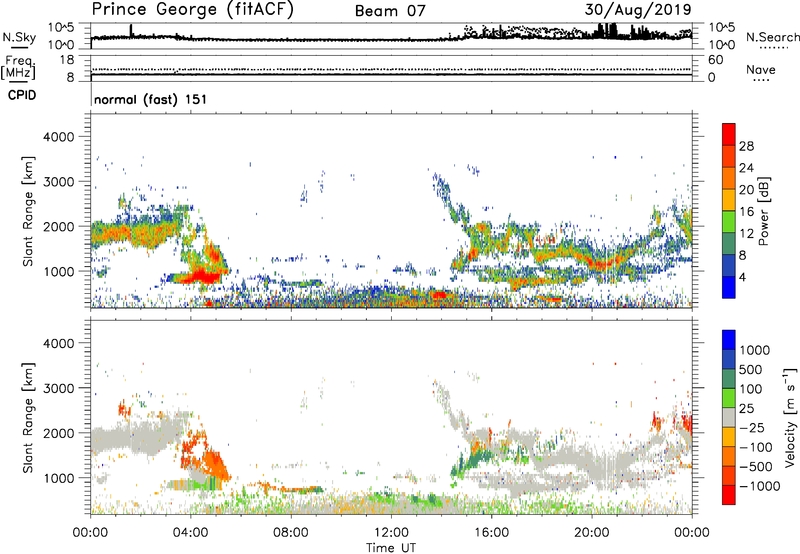Click the blue bottom of power colorbar
Viewport: 800px width, 554px height.
(729, 287)
